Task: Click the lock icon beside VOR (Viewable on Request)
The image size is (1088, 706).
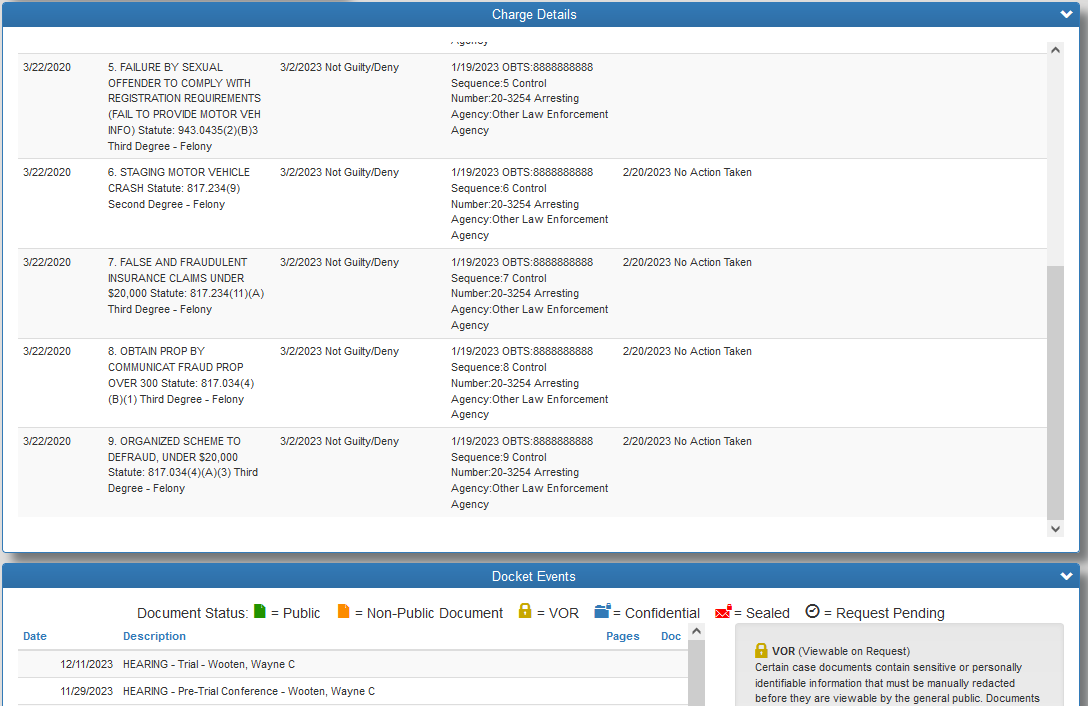Action: tap(761, 650)
